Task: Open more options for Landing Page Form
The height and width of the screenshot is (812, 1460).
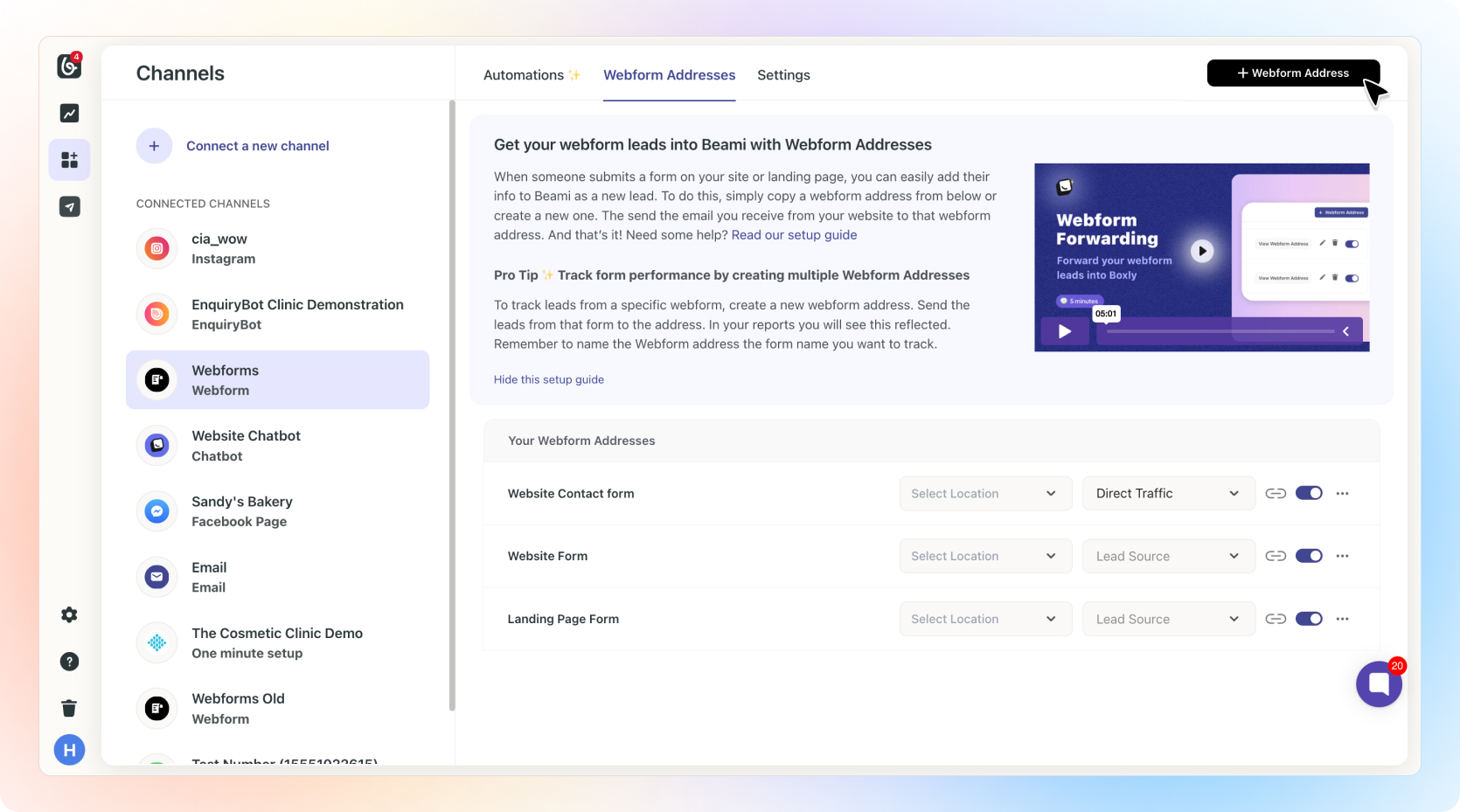Action: 1342,619
